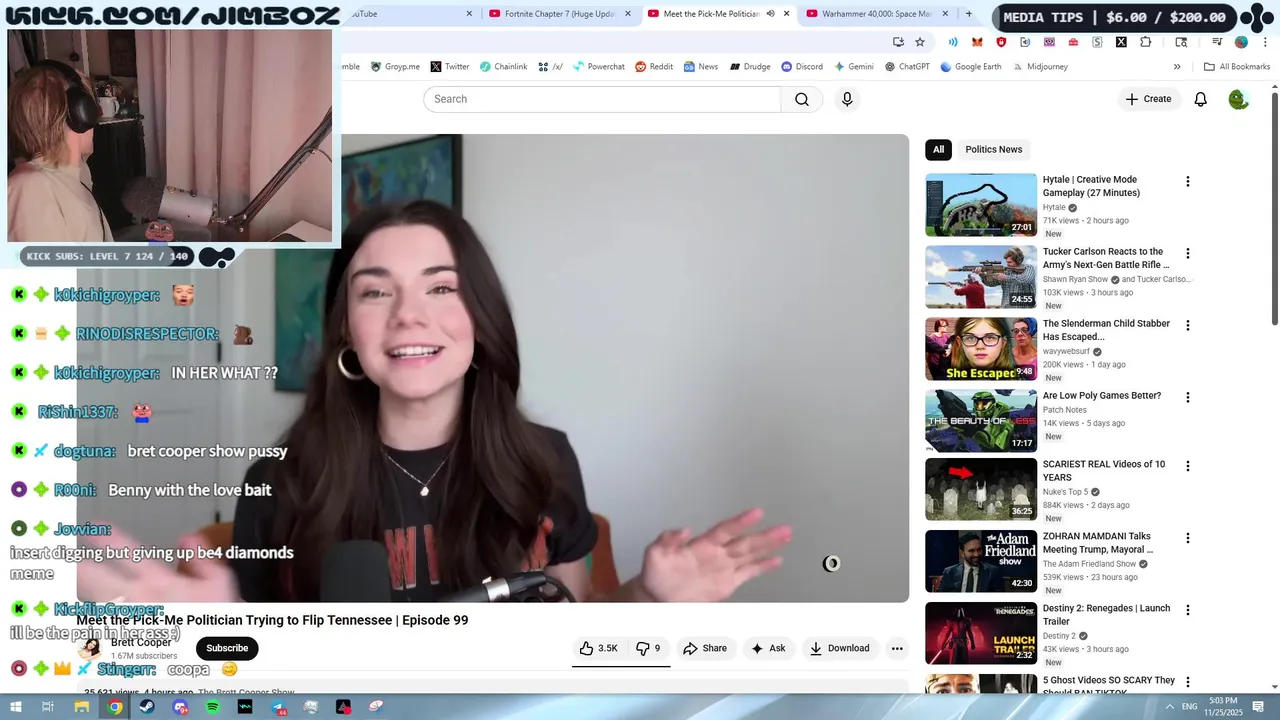Expand the bookmarks overflow chevron
Screen dimensions: 1280x720
click(x=1177, y=67)
